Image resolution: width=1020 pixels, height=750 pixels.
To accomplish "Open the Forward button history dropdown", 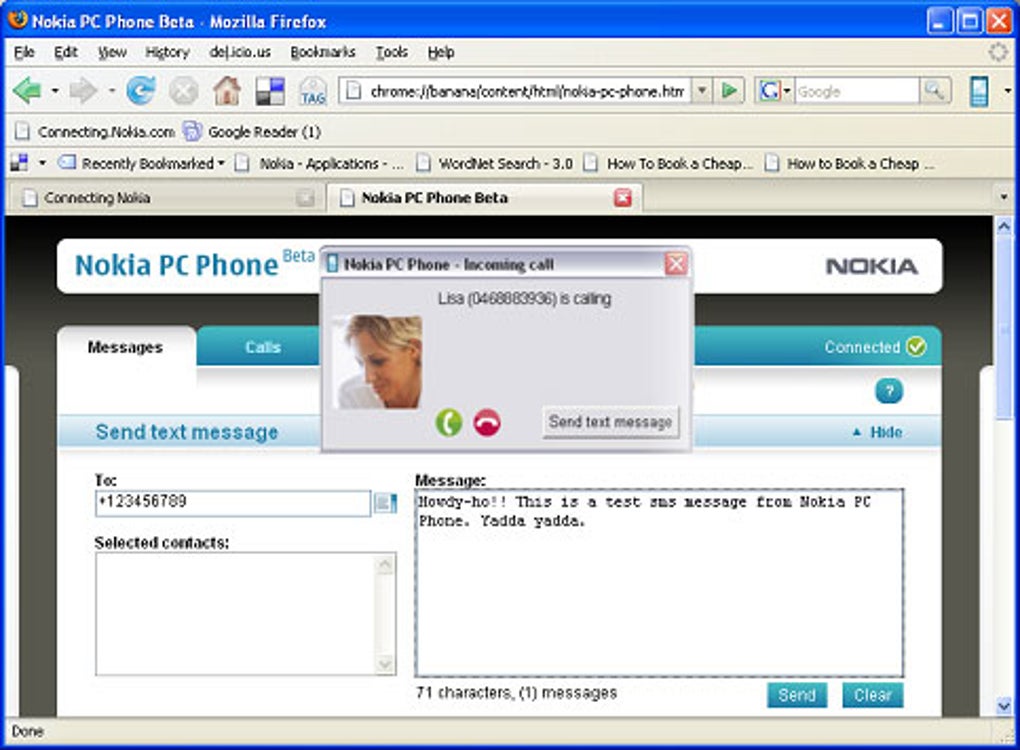I will [x=111, y=91].
